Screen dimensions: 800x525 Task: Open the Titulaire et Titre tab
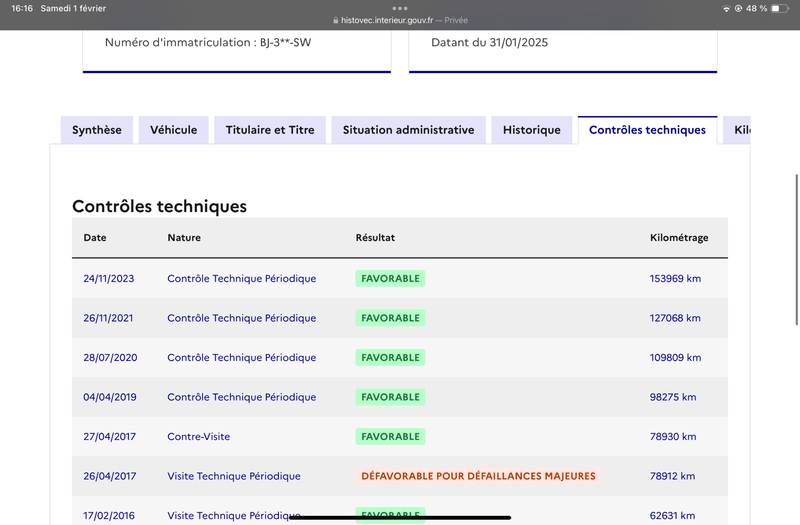(x=270, y=130)
